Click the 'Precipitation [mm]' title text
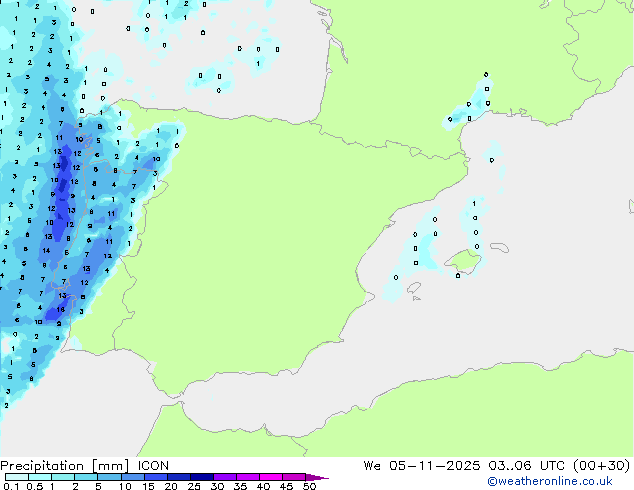Screen dimensions: 634x490 point(65,466)
